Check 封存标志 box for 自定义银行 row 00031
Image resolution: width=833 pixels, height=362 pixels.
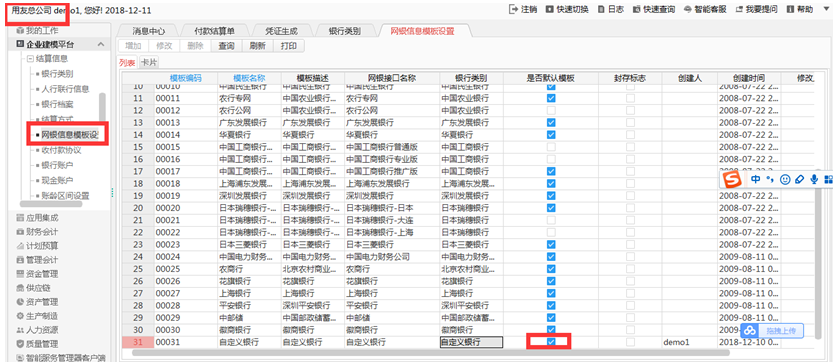[x=630, y=342]
